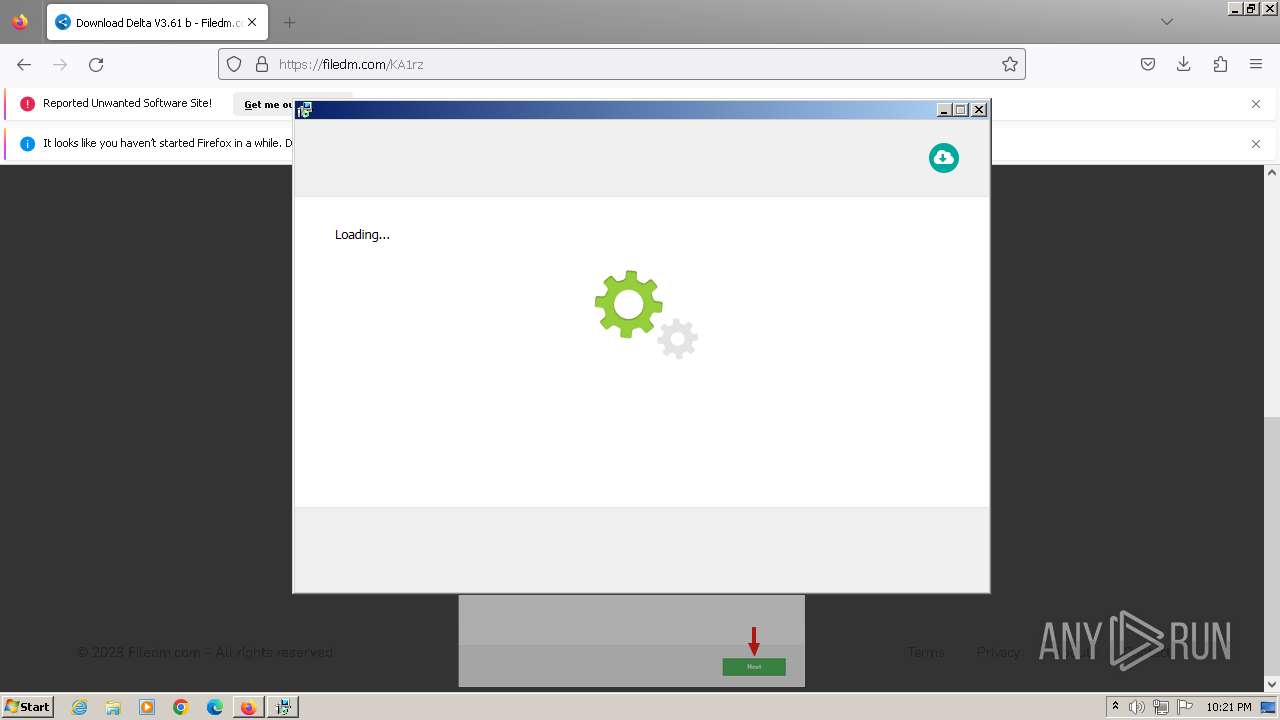Open Action Center flag icon

click(x=1185, y=707)
